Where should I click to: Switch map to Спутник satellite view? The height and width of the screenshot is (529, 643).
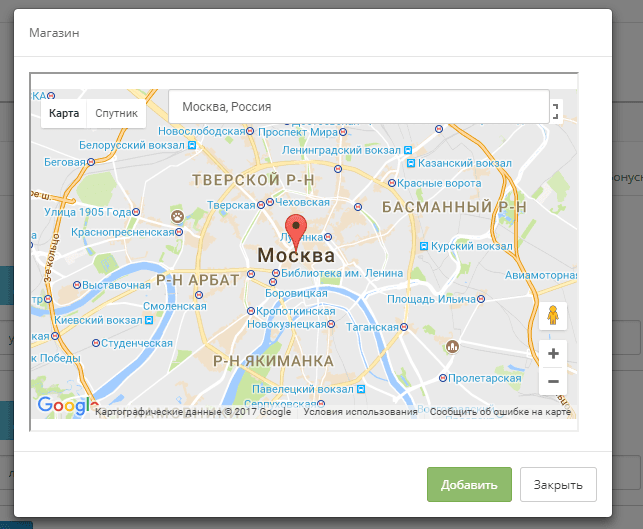point(116,113)
